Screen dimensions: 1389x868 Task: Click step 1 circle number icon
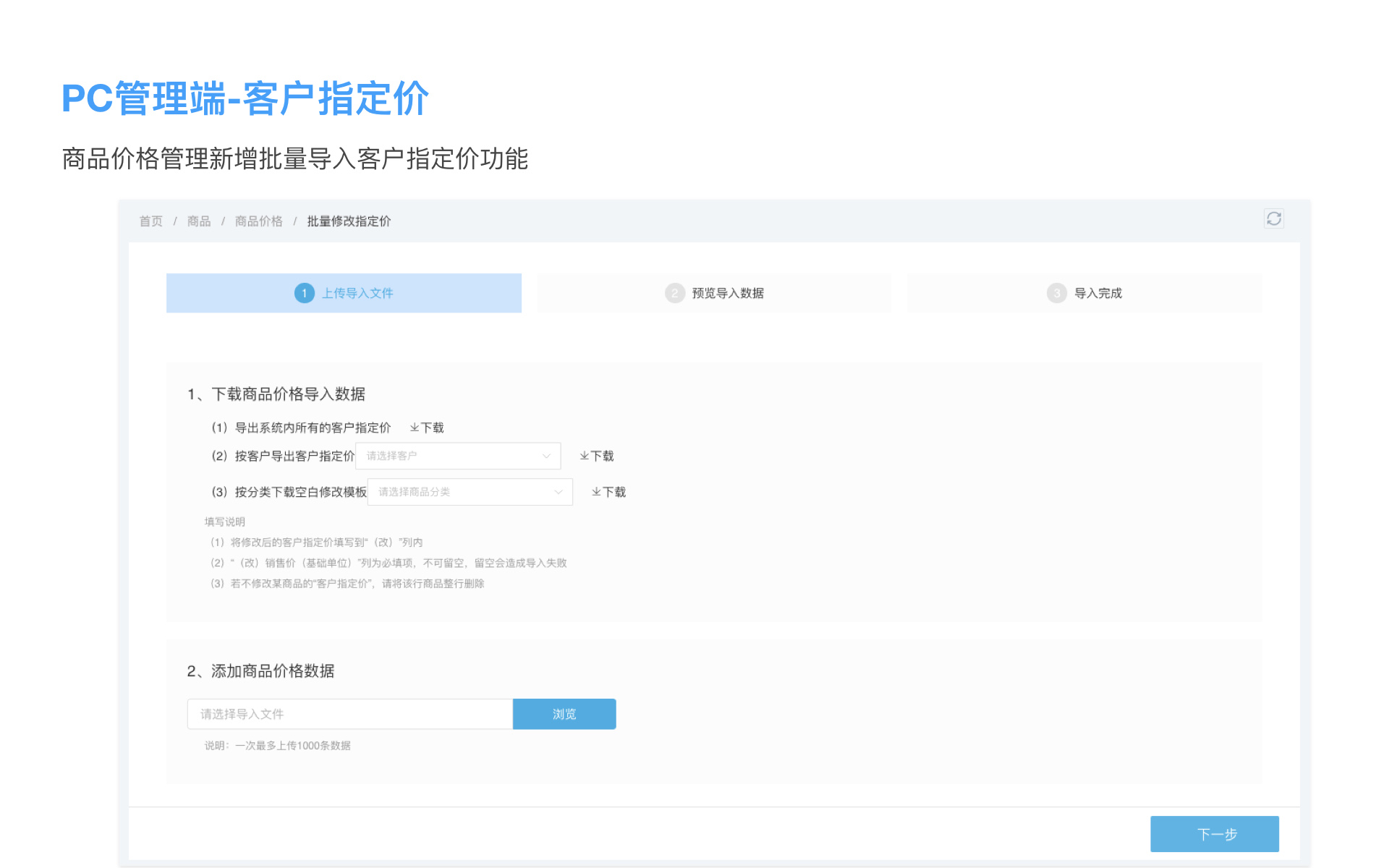click(x=305, y=293)
